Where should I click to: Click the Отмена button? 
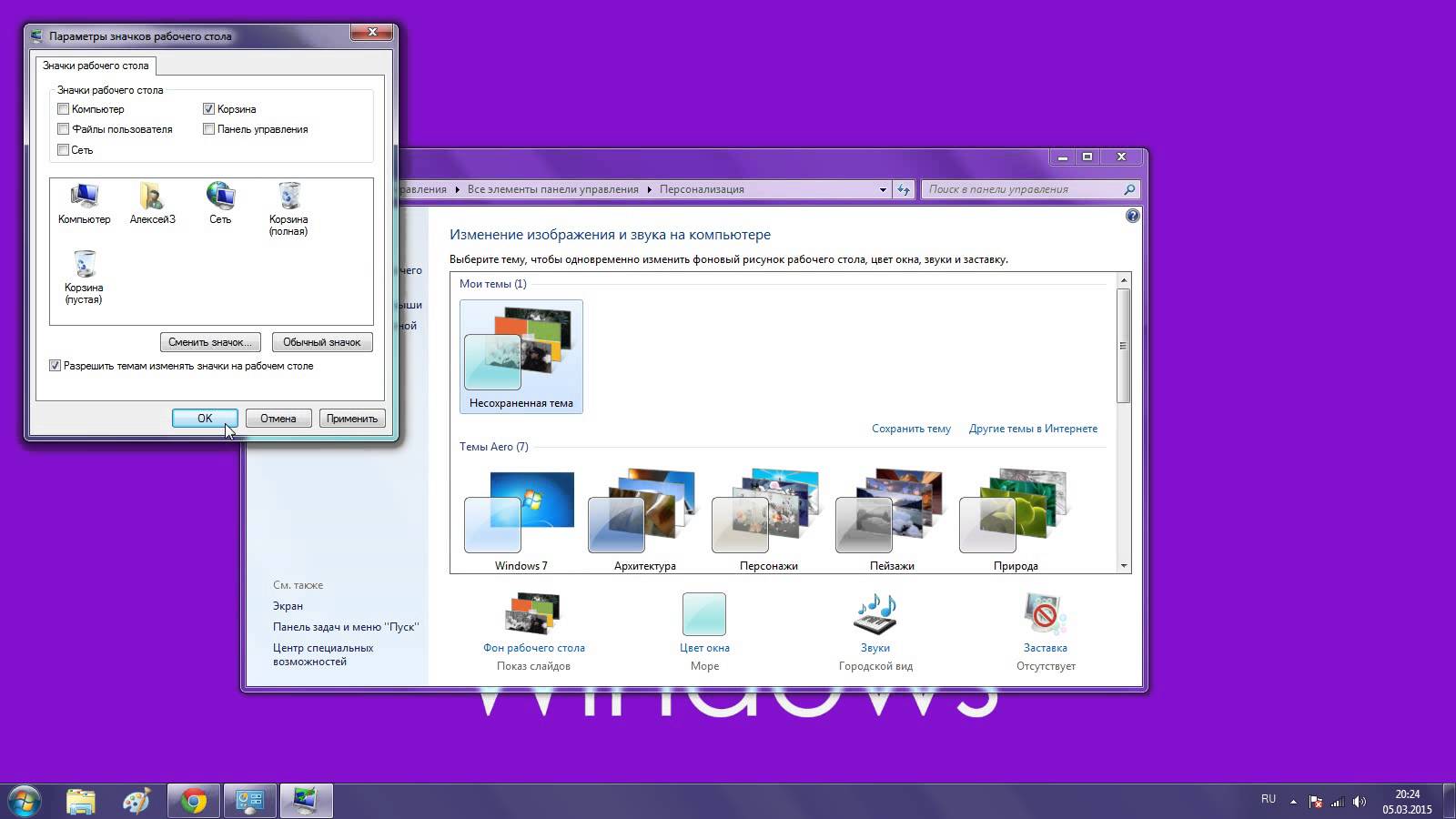coord(278,419)
